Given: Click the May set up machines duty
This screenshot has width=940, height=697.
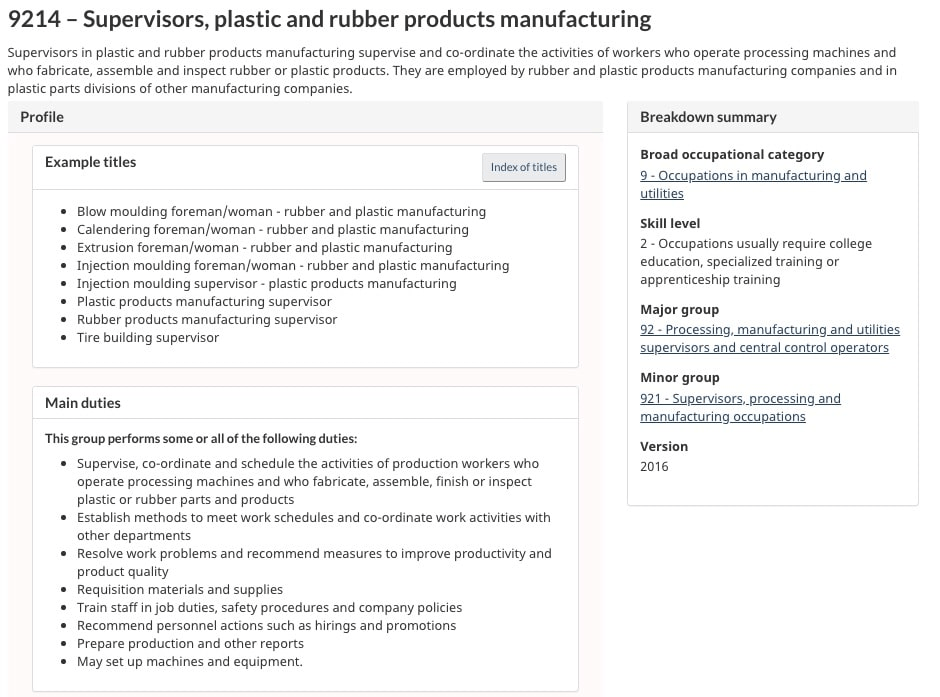Looking at the screenshot, I should (x=189, y=662).
